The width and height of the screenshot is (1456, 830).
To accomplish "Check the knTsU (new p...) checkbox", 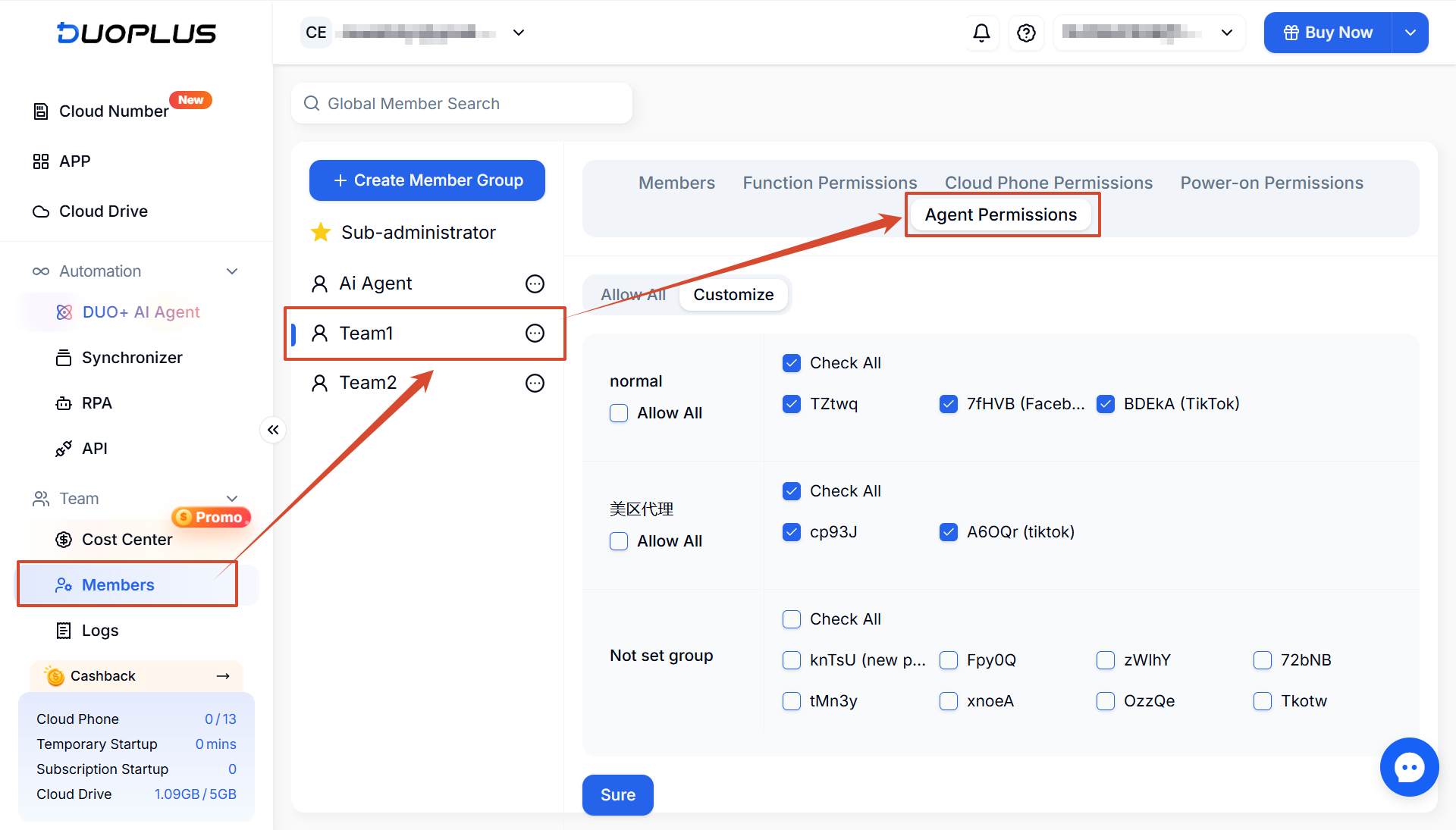I will point(792,660).
